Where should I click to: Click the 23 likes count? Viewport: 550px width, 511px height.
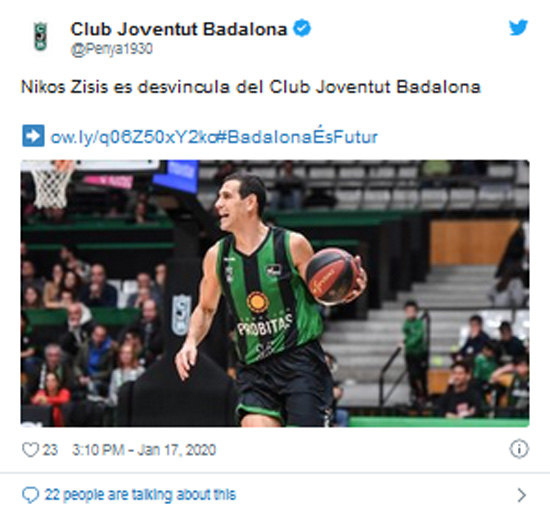click(x=50, y=450)
